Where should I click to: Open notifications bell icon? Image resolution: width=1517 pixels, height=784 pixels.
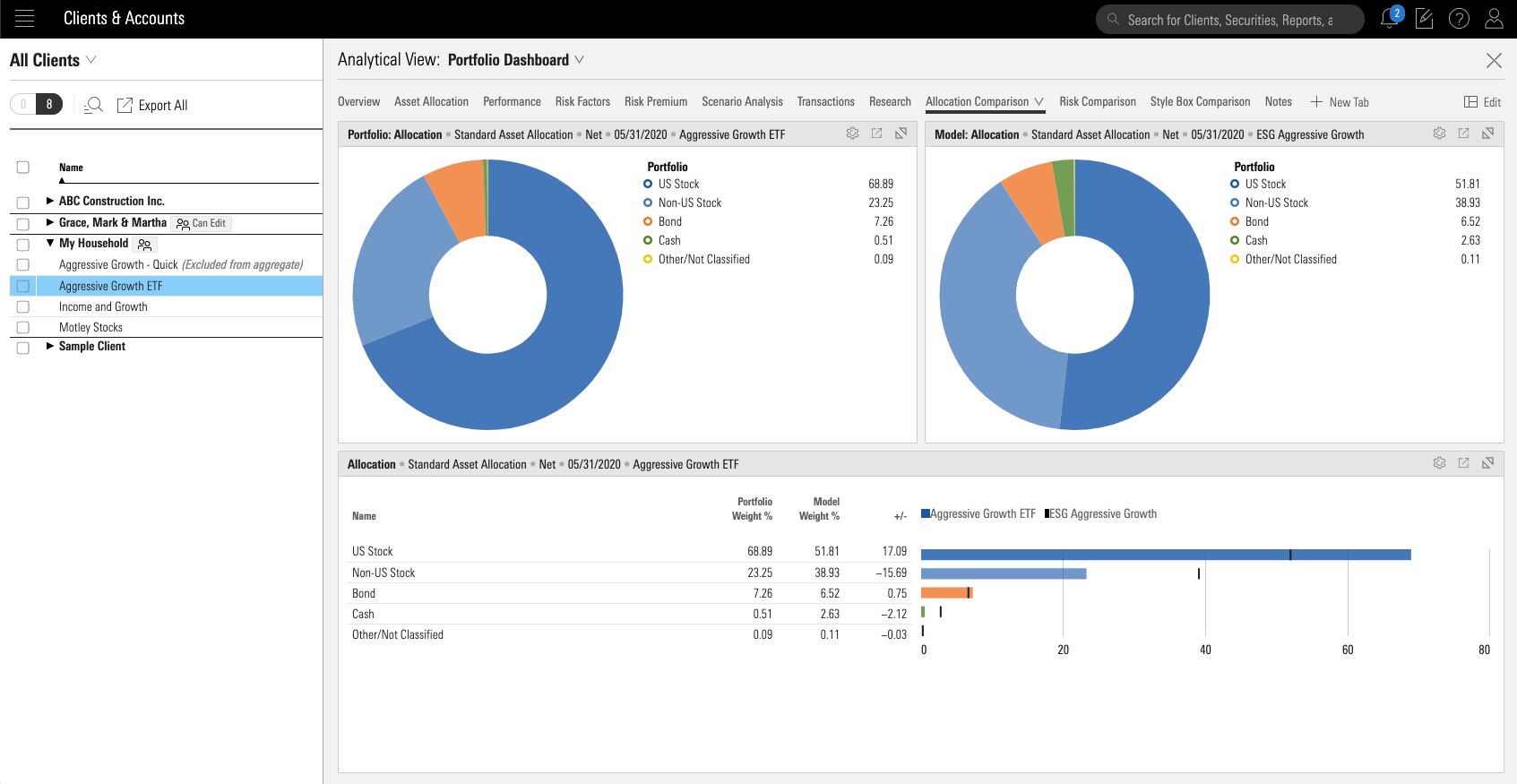click(1390, 18)
